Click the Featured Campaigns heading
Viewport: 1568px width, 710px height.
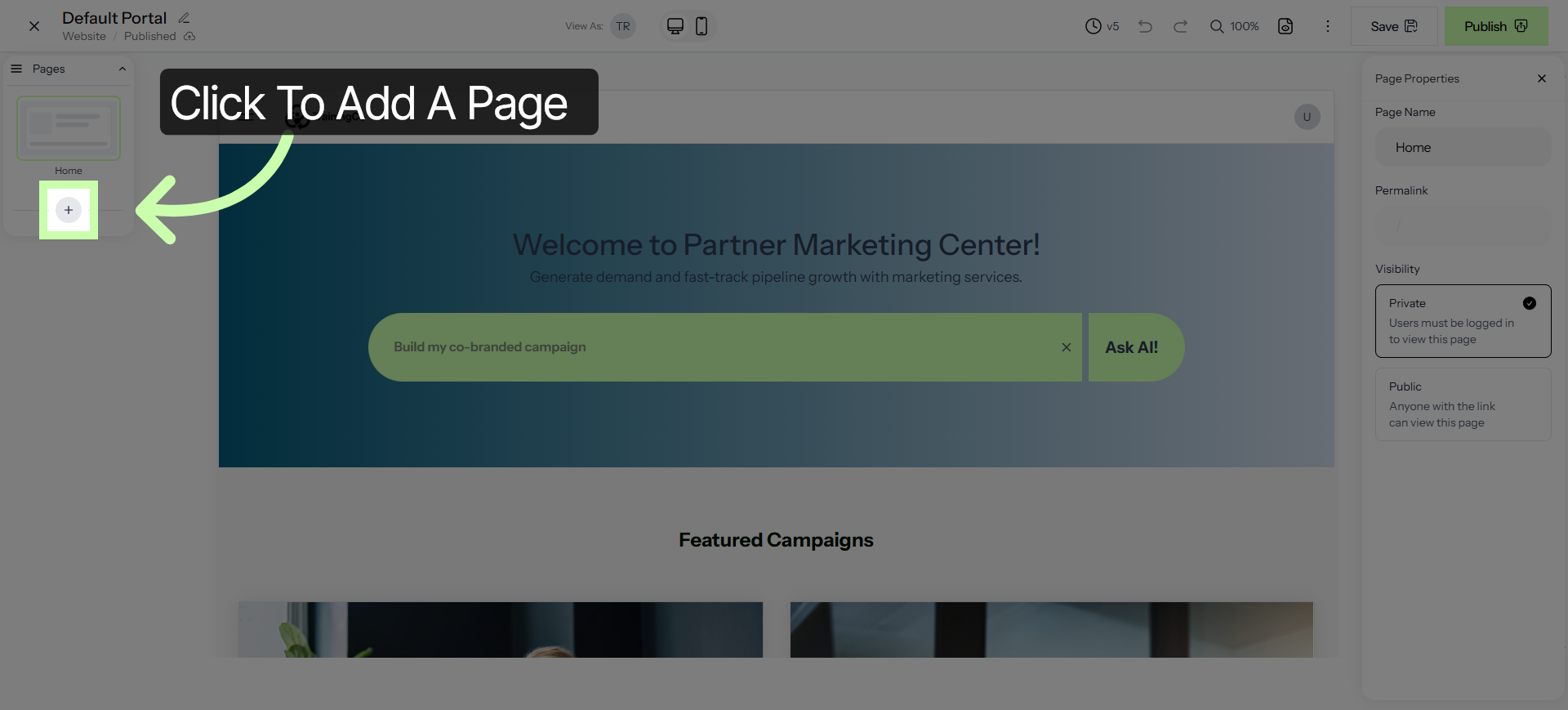[776, 540]
